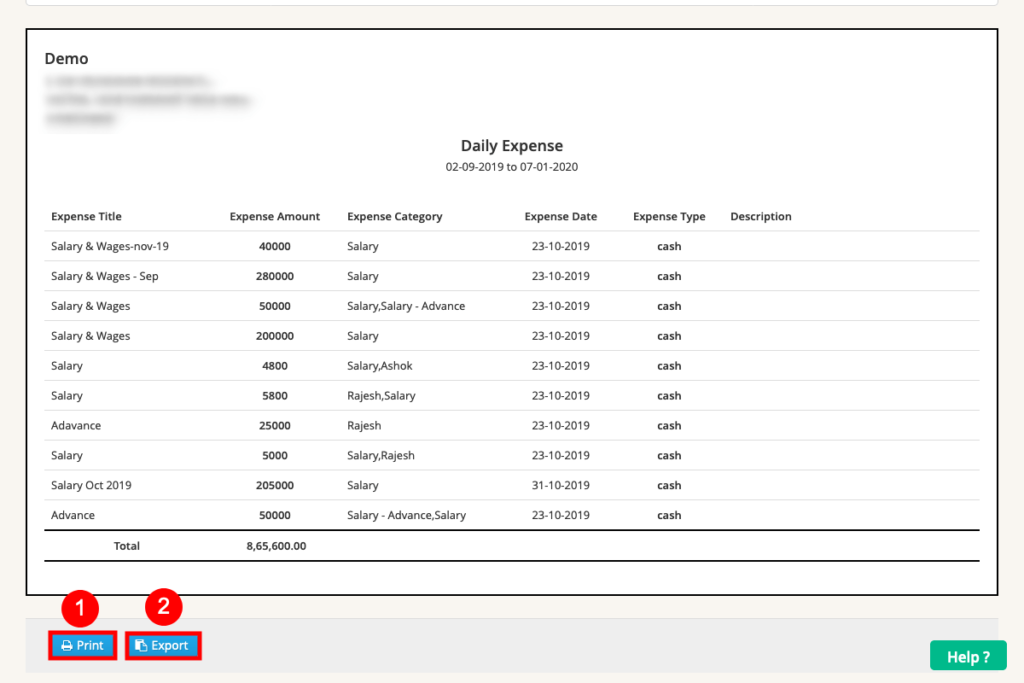Click the red numbered marker 1 above Print

(x=81, y=607)
